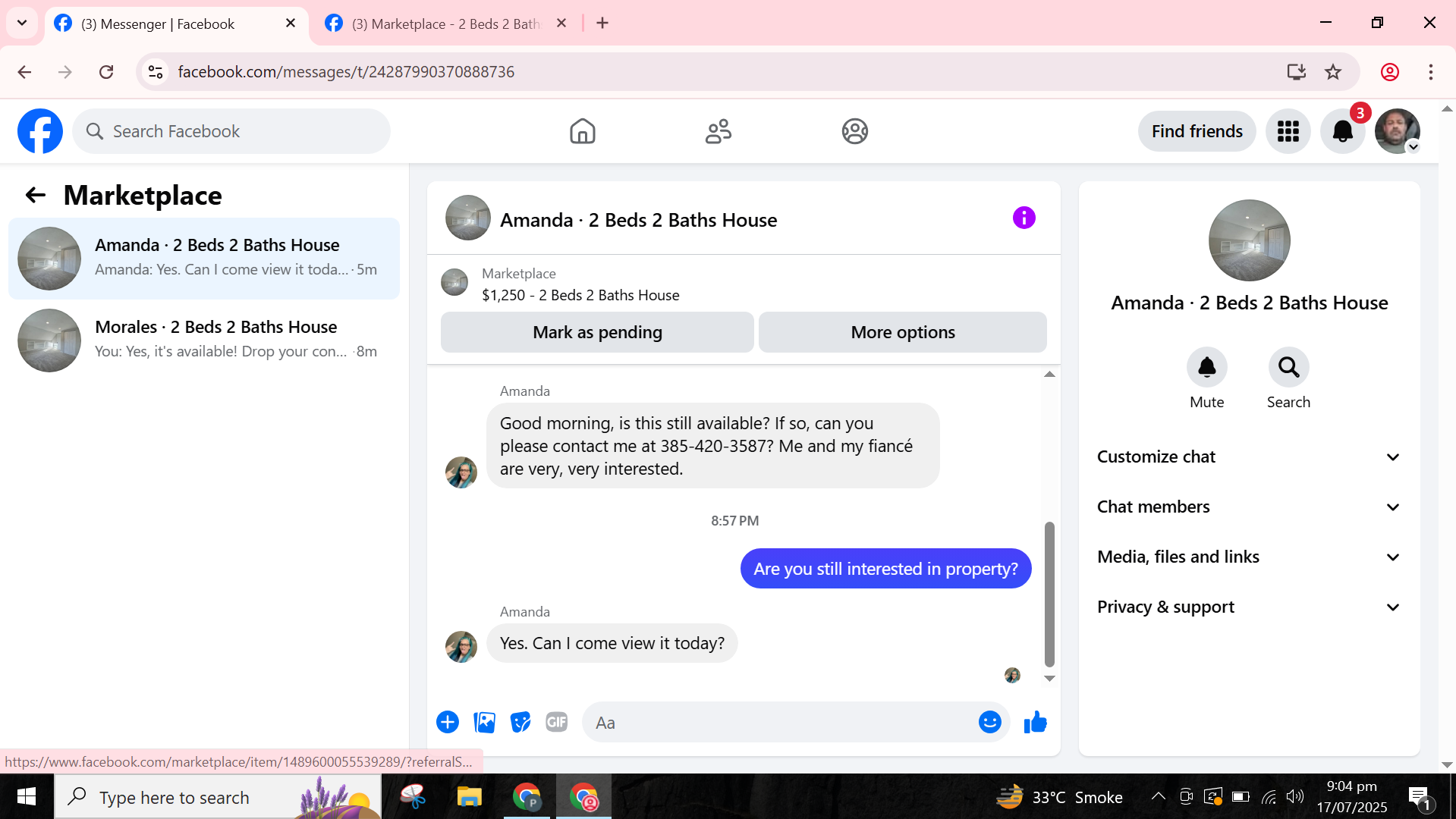
Task: Click the large listing photo in right panel
Action: click(1249, 240)
